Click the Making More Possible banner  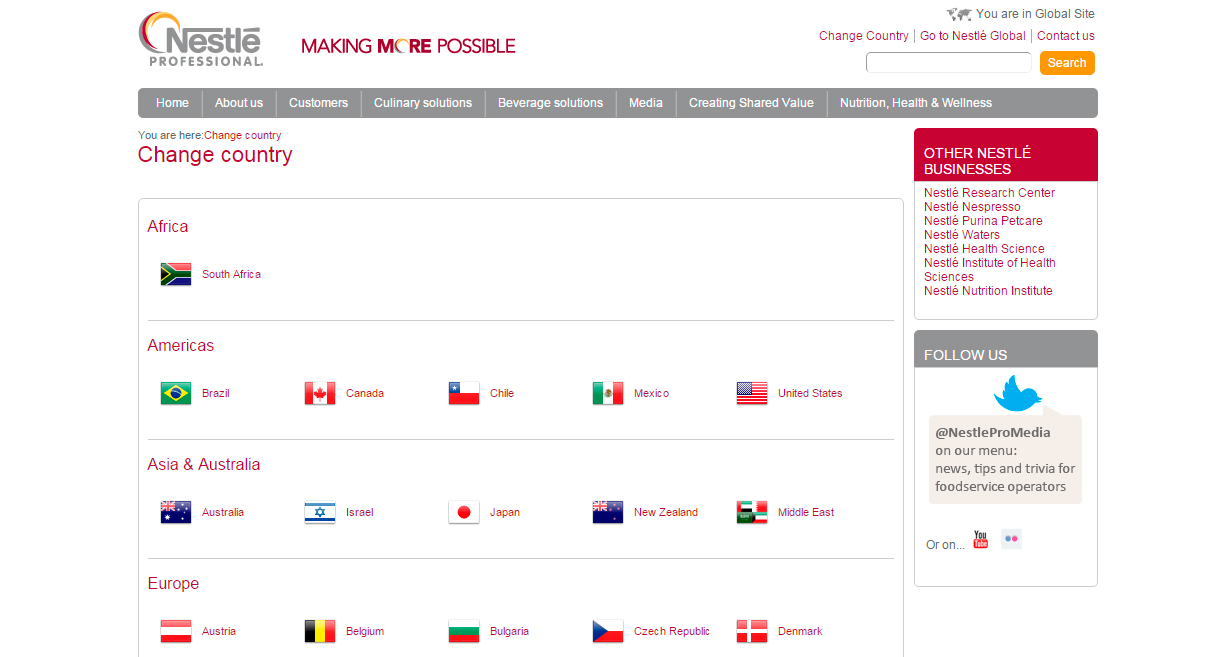click(408, 46)
